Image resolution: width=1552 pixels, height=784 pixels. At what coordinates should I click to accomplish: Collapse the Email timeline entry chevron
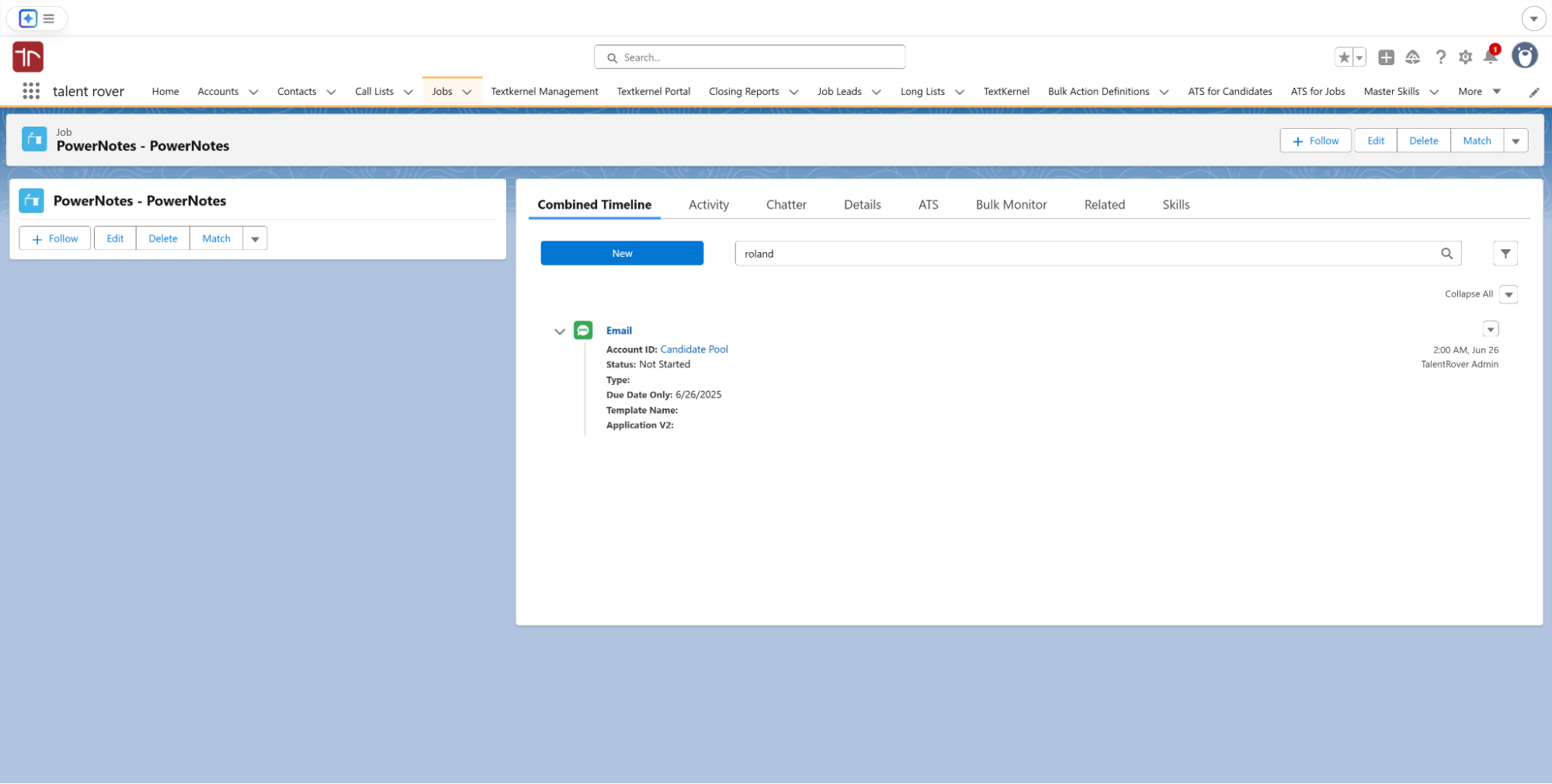559,331
